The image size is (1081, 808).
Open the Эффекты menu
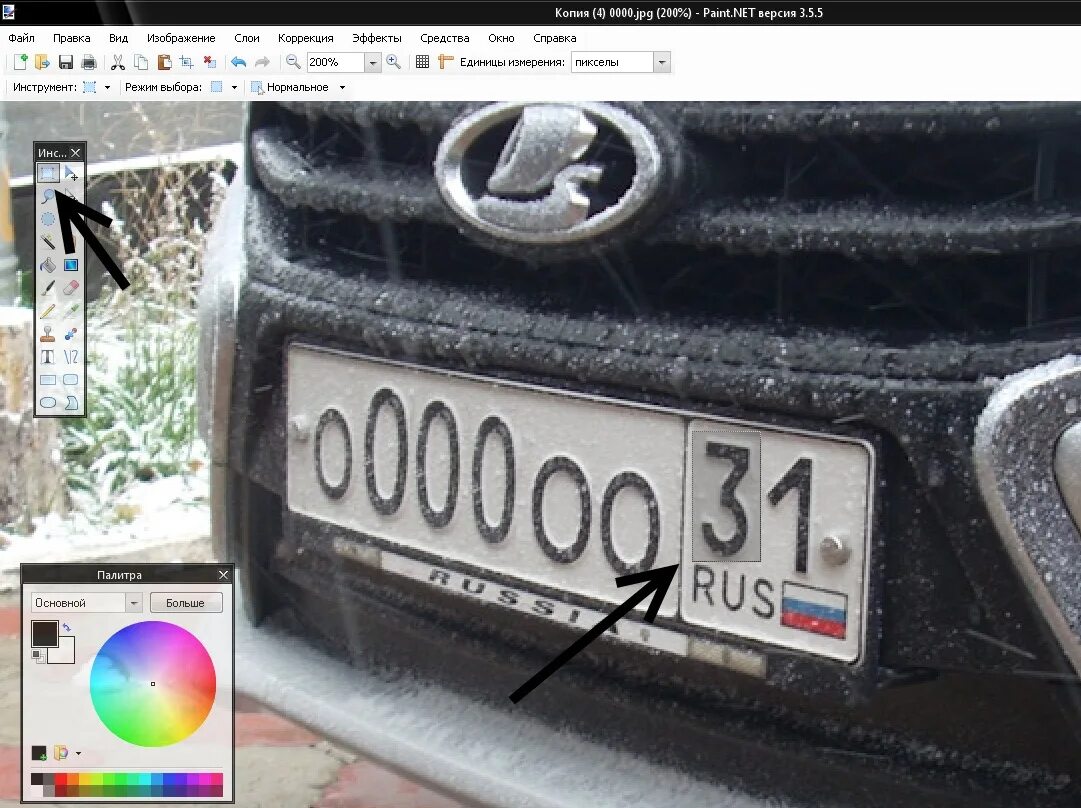[x=376, y=38]
